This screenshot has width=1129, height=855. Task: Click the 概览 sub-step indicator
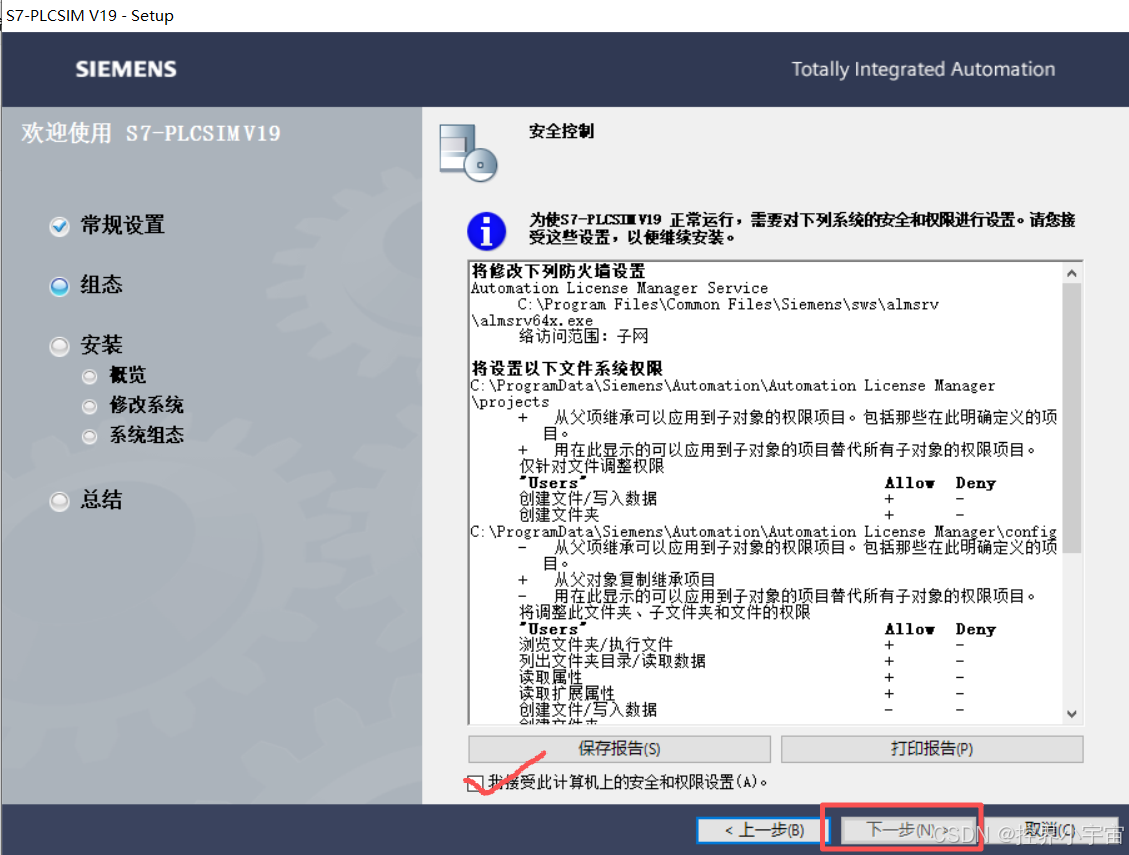[x=89, y=376]
